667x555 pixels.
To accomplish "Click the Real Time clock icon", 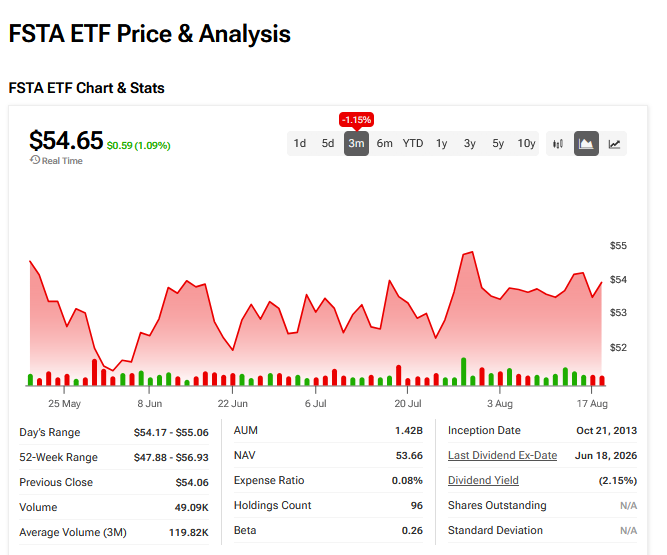I will point(35,160).
